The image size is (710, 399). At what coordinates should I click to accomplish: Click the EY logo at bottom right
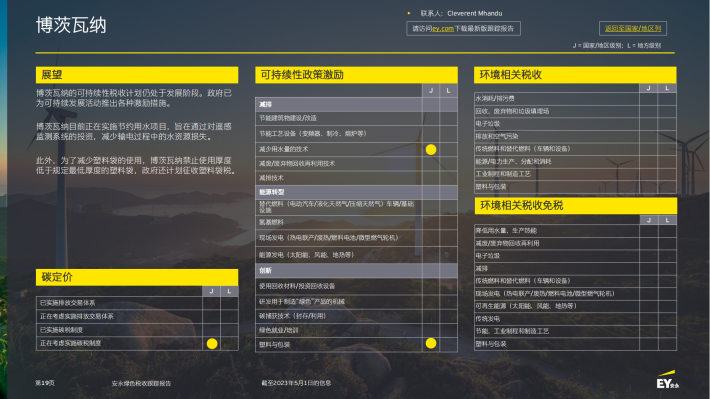click(668, 380)
